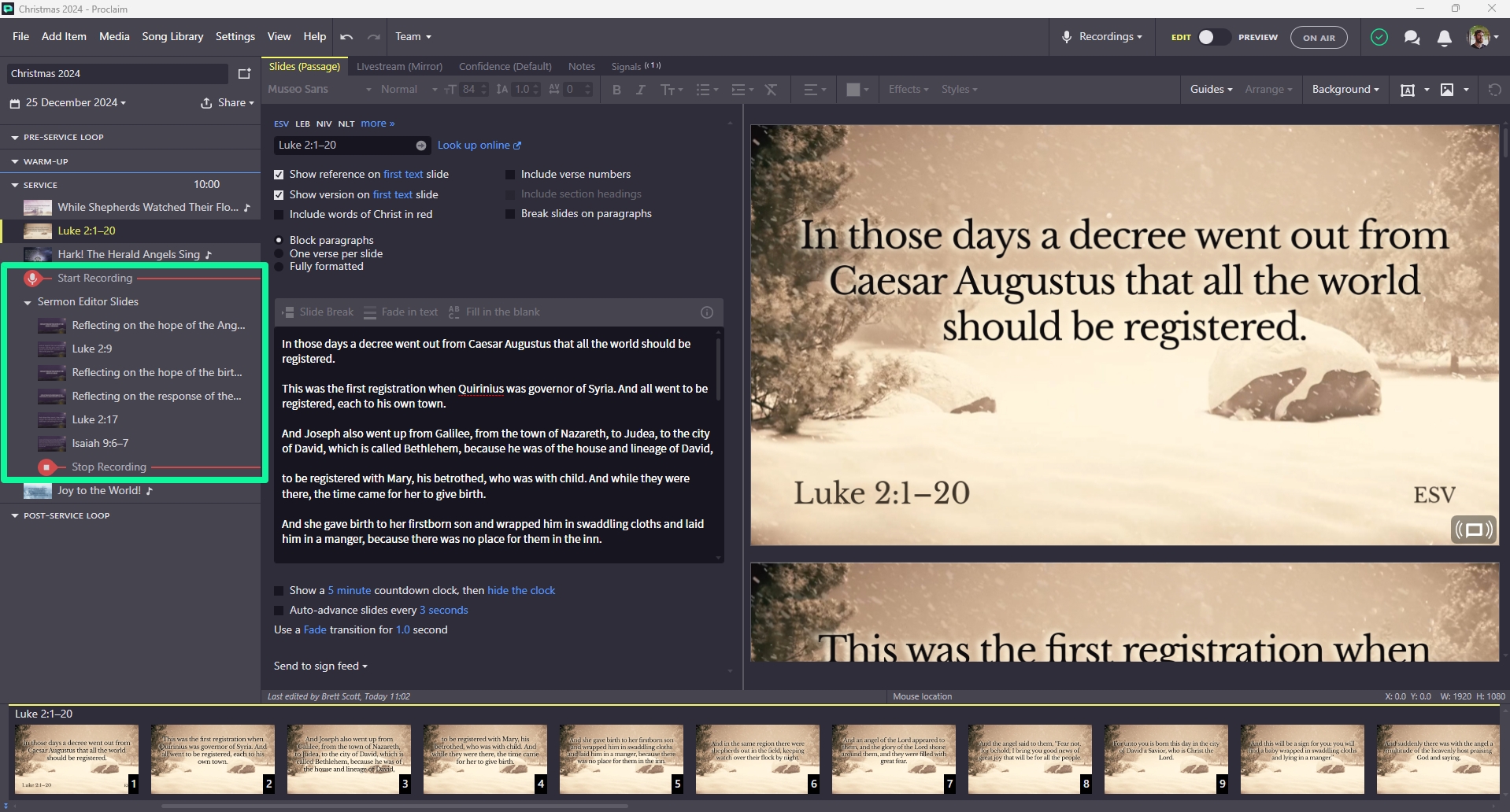The height and width of the screenshot is (812, 1510).
Task: Open the notifications bell
Action: pyautogui.click(x=1445, y=38)
